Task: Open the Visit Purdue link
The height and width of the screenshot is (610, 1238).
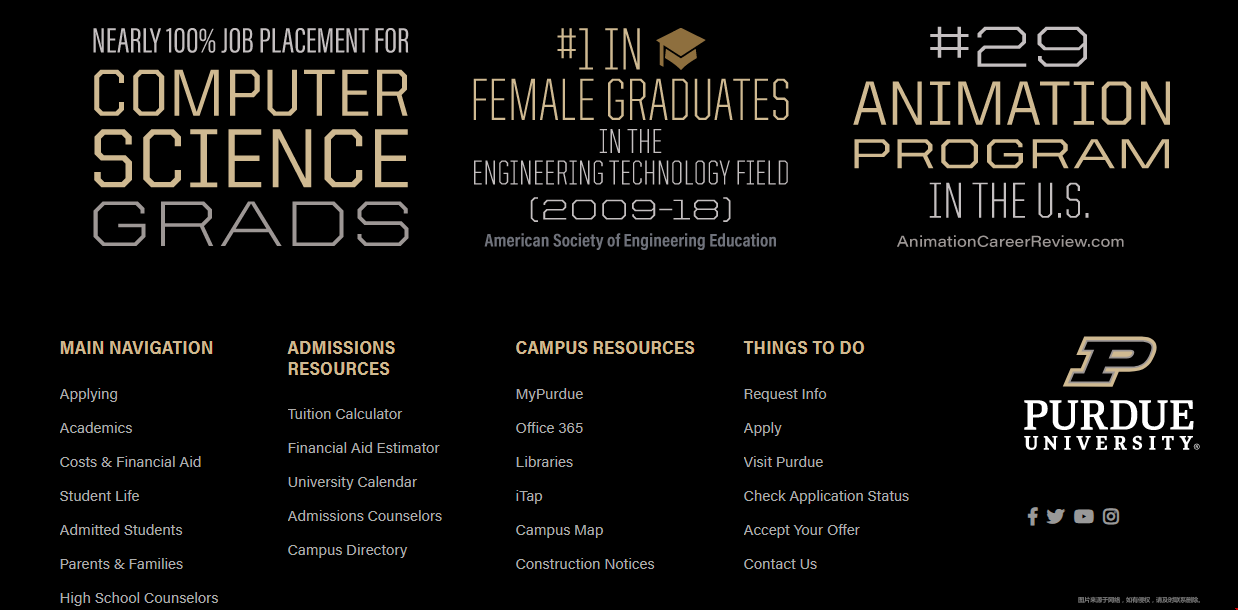Action: click(x=784, y=462)
